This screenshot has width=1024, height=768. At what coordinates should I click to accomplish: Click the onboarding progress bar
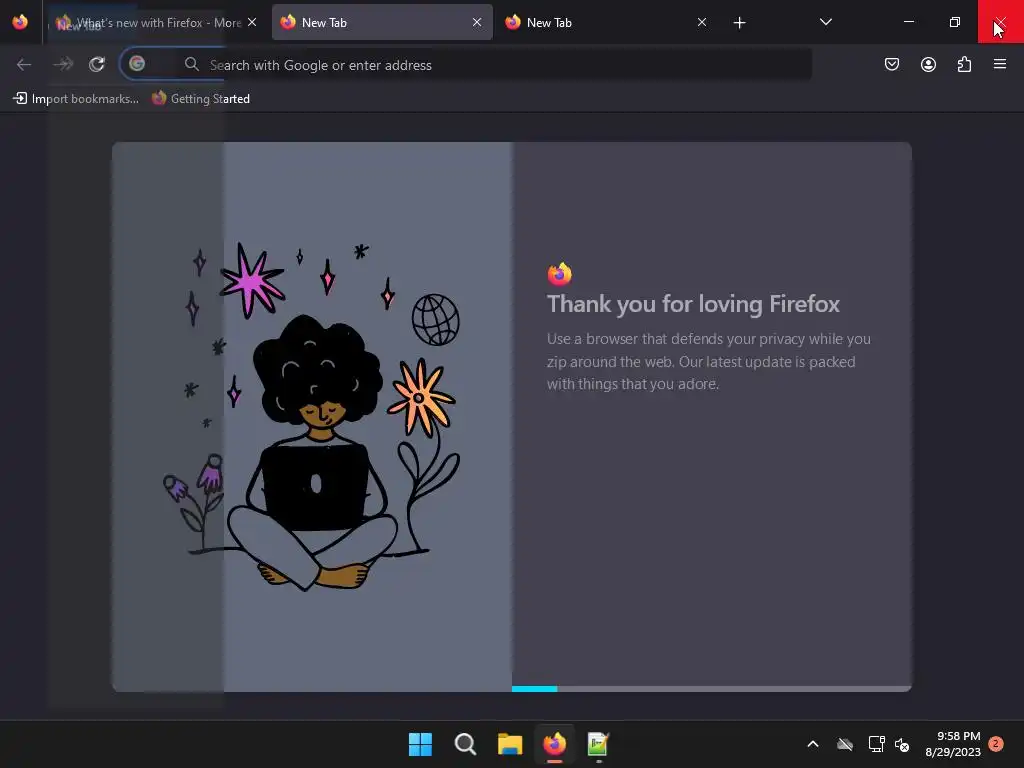[x=711, y=688]
